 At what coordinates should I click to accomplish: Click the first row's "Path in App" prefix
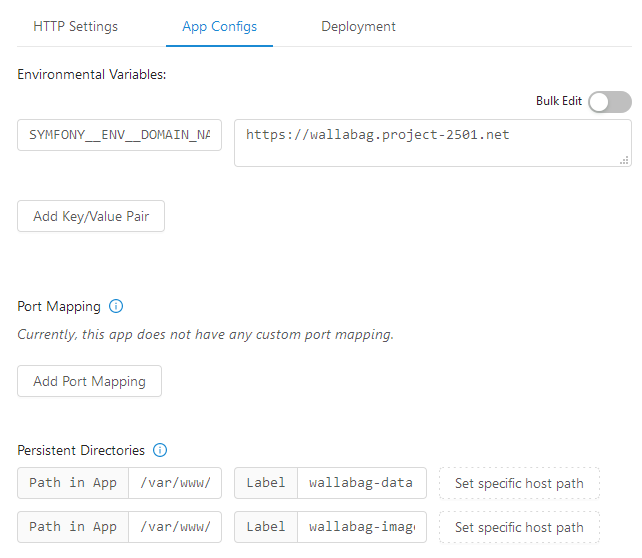click(x=73, y=483)
